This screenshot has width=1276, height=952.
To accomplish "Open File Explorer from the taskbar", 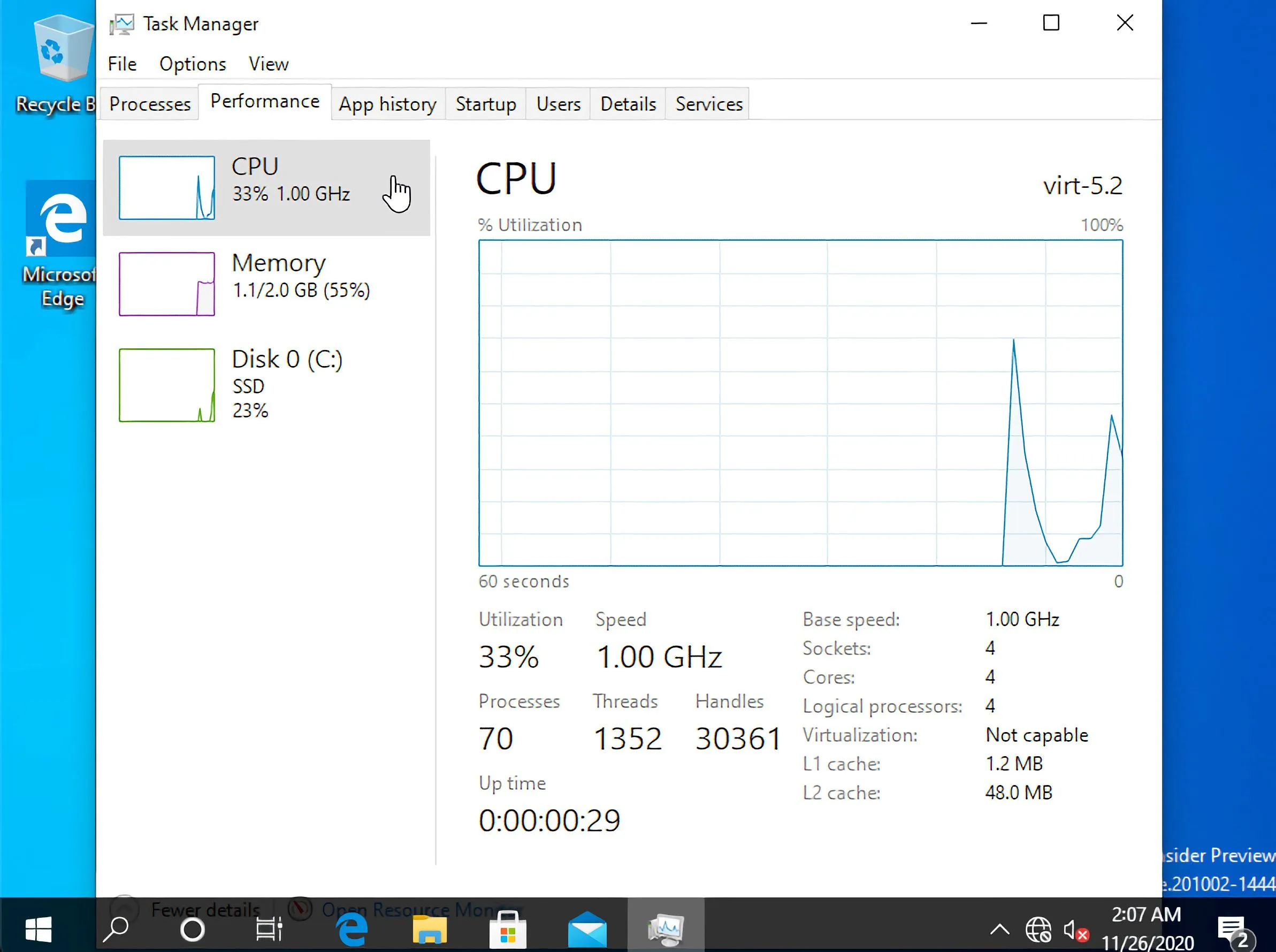I will tap(430, 929).
